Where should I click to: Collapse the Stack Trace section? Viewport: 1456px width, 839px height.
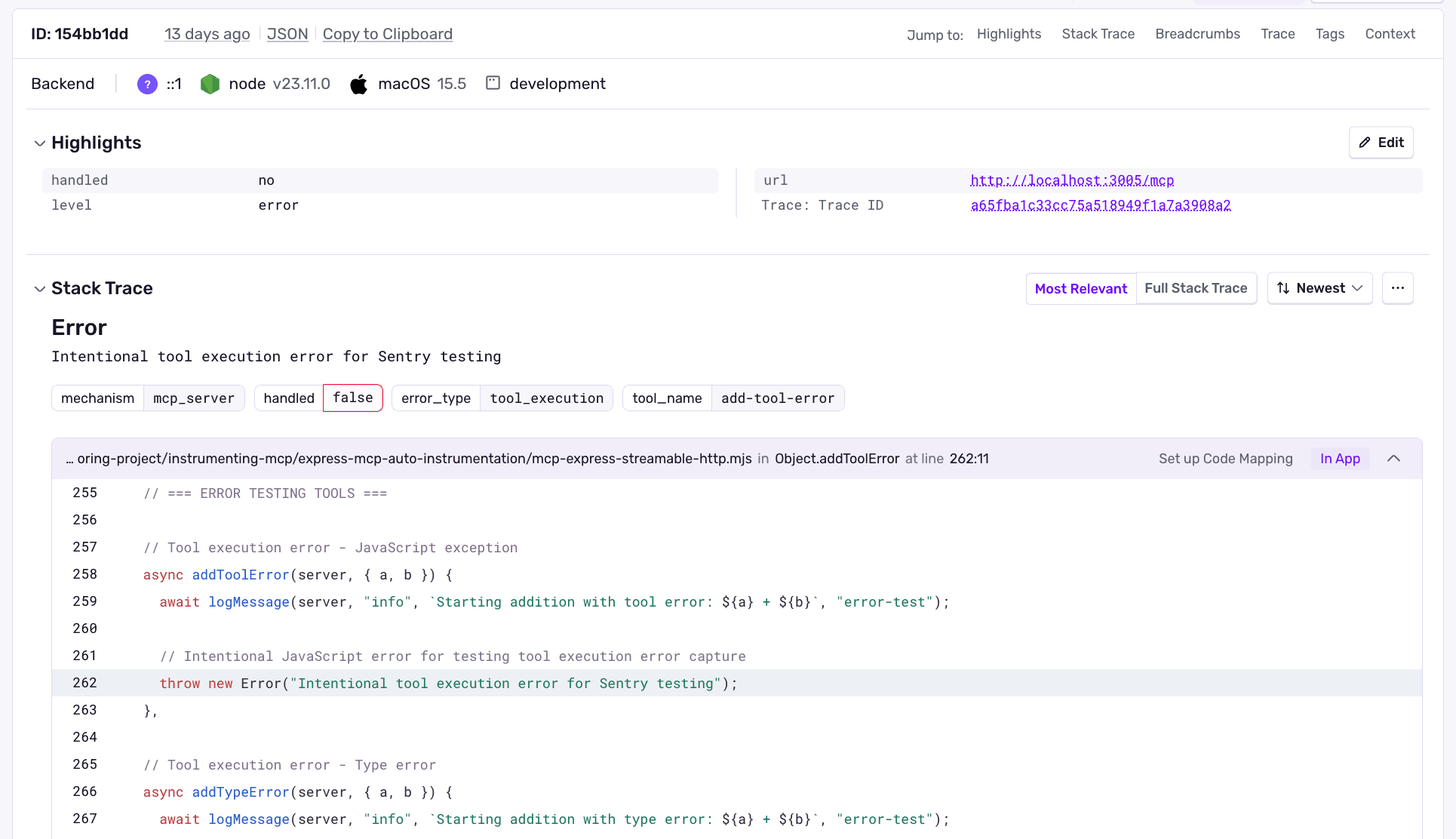40,288
